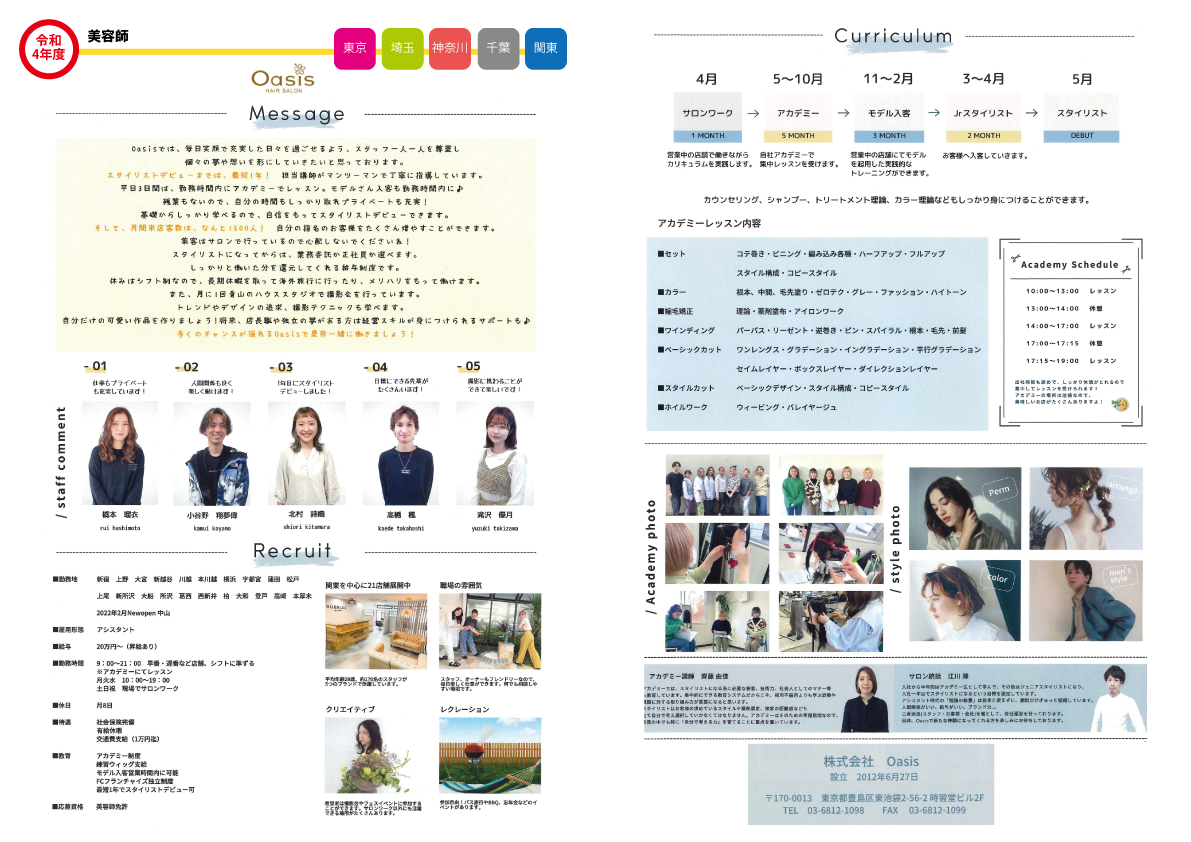The height and width of the screenshot is (842, 1191).
Task: Click the -01 staff comment number
Action: click(x=96, y=366)
